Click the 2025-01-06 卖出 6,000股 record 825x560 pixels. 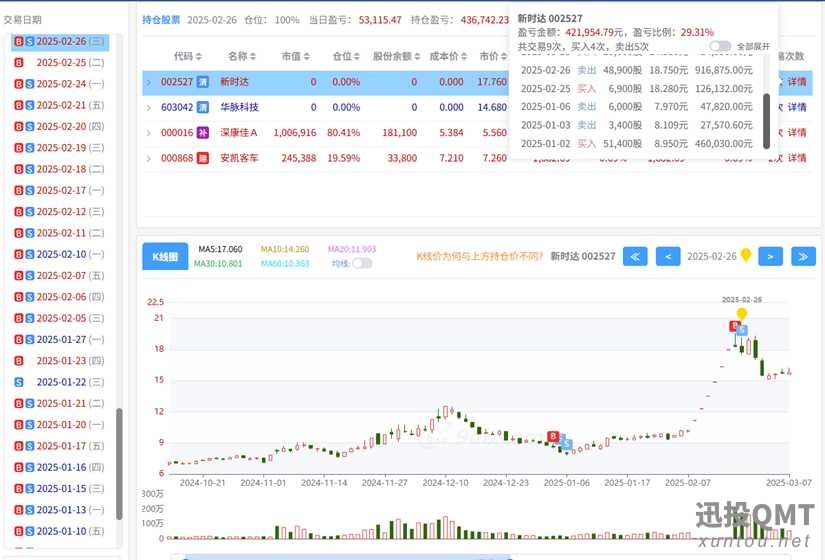click(x=637, y=107)
